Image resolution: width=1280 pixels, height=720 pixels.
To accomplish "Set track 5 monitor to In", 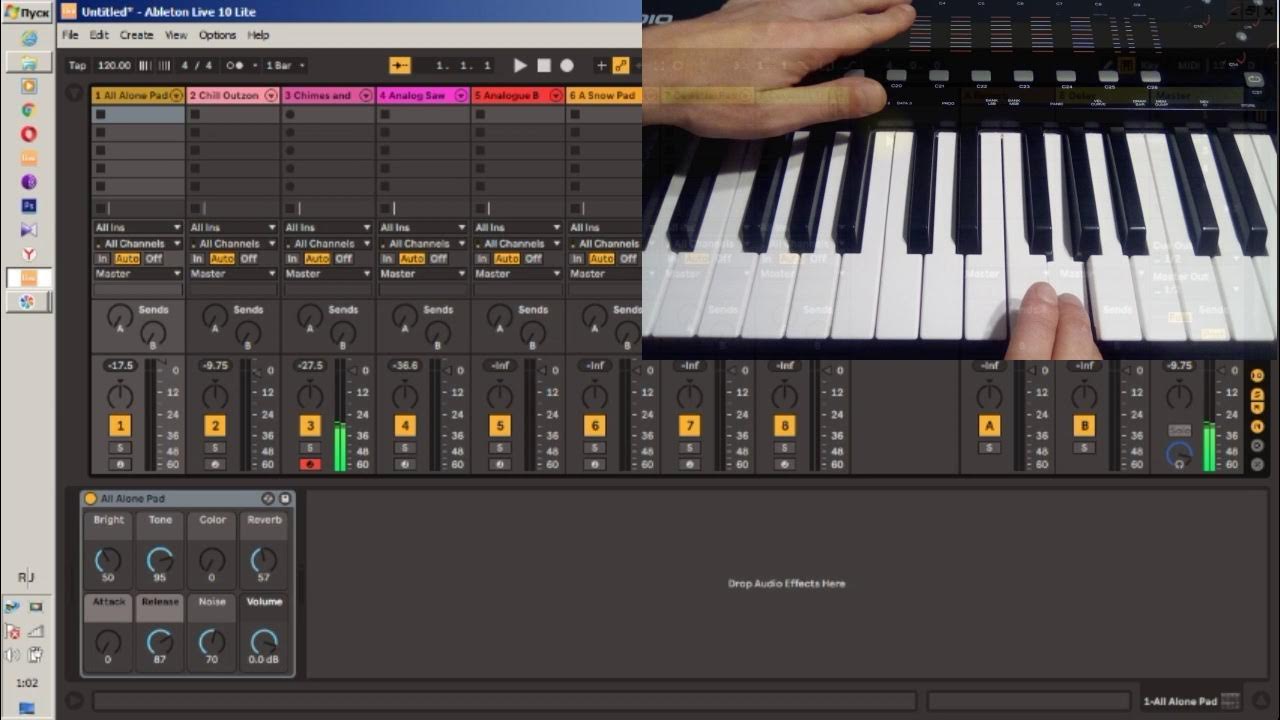I will (x=482, y=259).
